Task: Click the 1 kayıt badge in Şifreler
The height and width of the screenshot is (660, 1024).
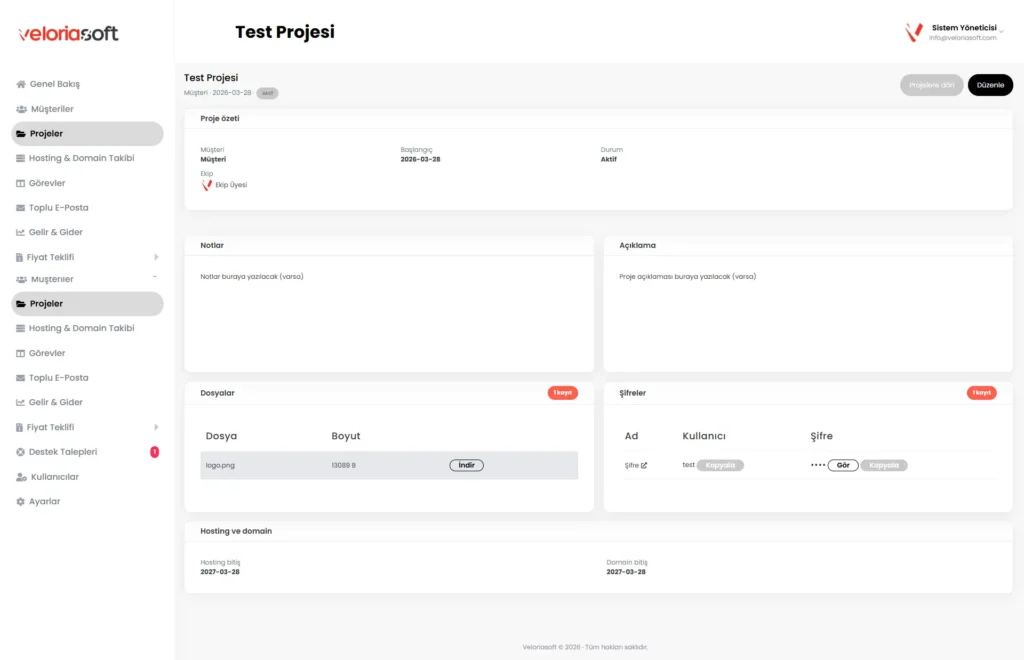Action: (x=982, y=393)
